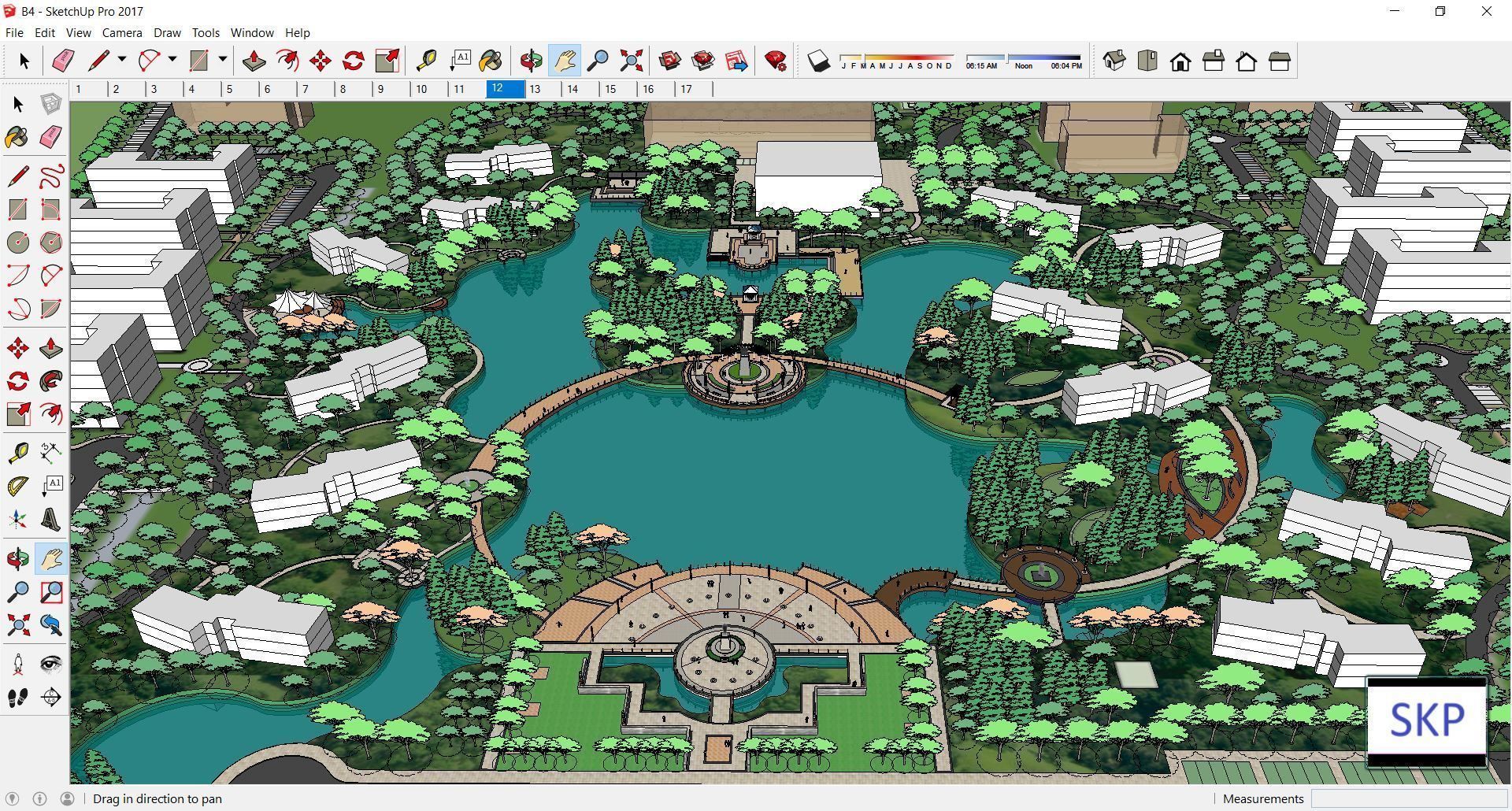Open the Help menu
Screen dimensions: 1512x811
click(x=297, y=33)
